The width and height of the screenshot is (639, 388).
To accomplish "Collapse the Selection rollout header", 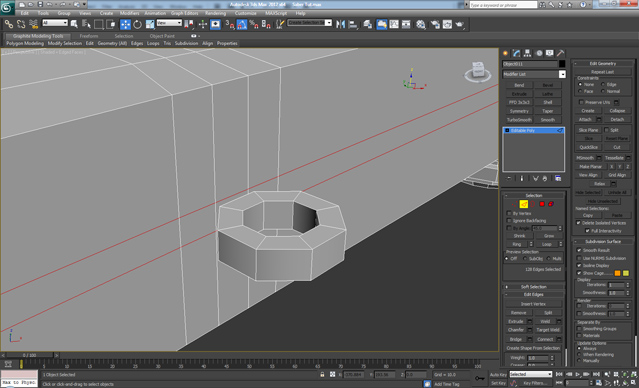I will 534,196.
